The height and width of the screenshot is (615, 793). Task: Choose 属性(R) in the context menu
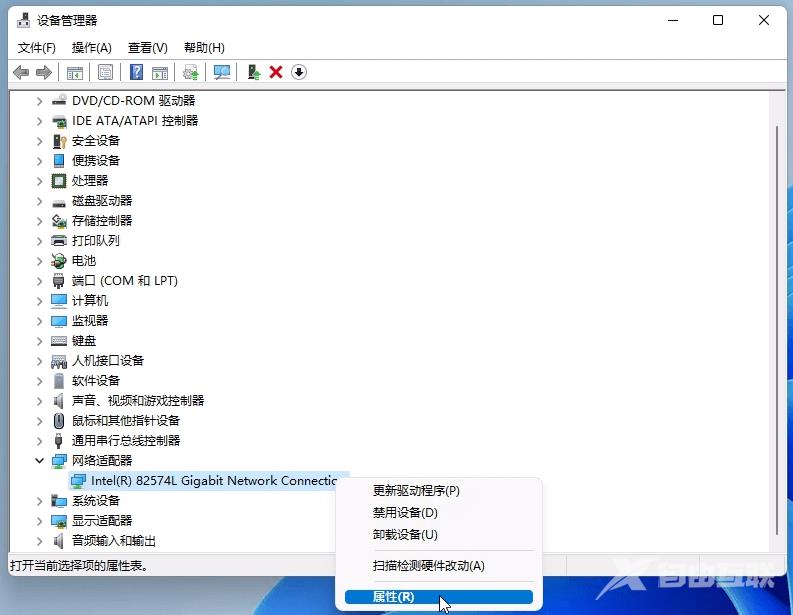pos(439,597)
